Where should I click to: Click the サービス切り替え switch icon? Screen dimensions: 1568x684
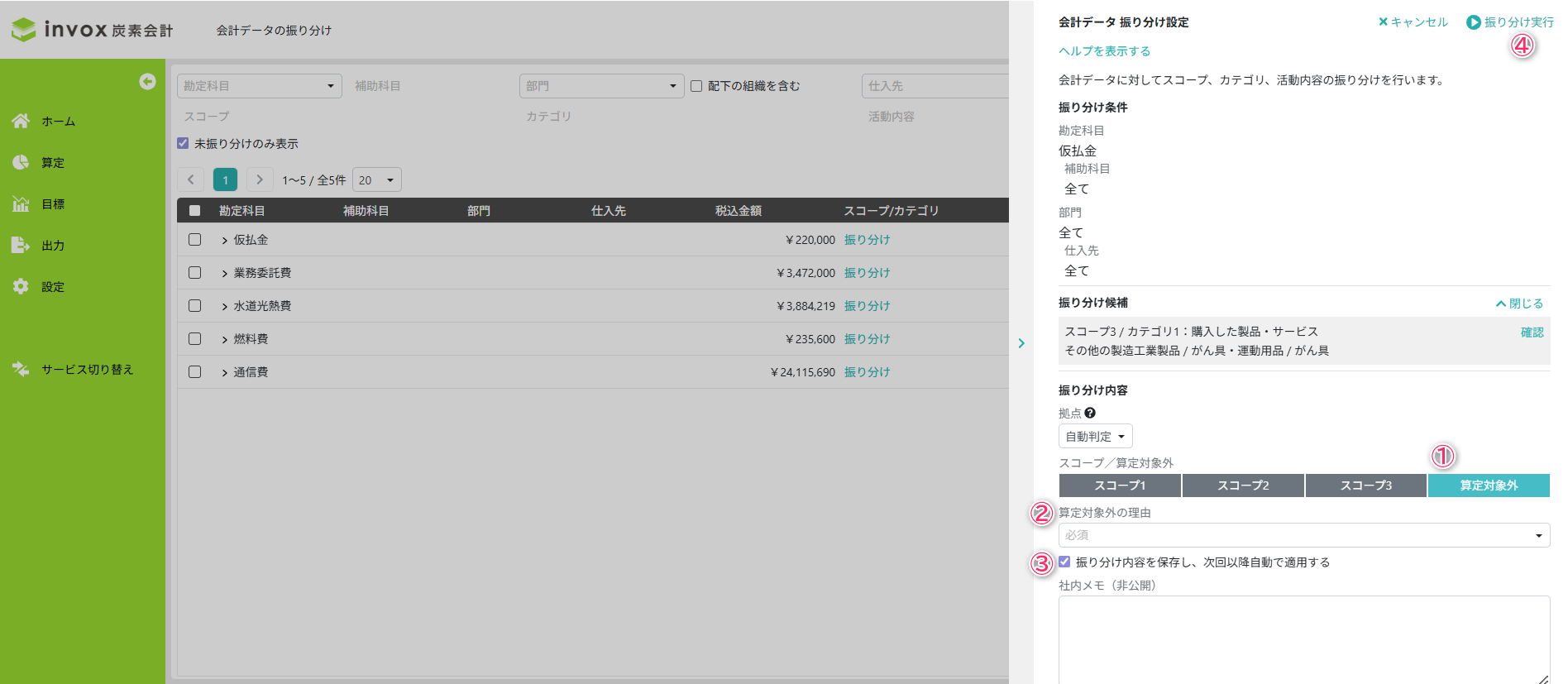coord(21,369)
